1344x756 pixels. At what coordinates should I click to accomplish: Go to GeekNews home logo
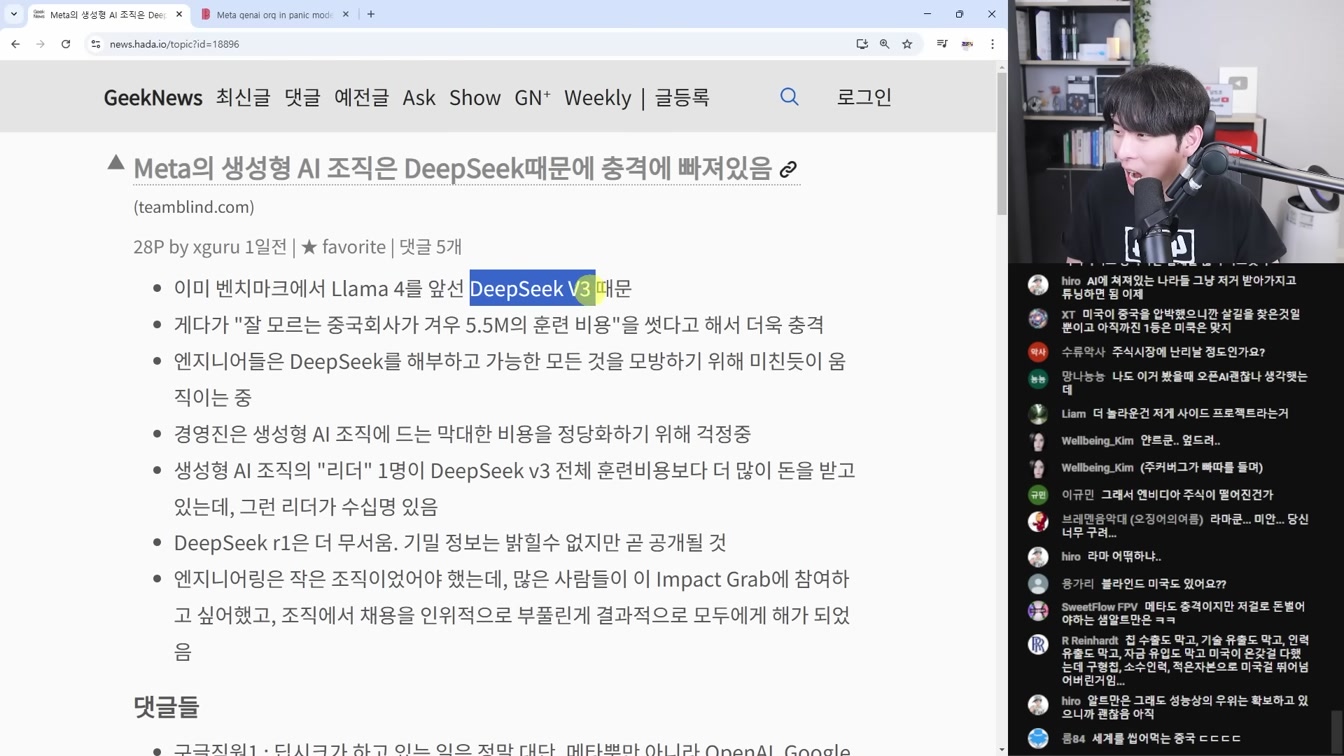pos(153,97)
